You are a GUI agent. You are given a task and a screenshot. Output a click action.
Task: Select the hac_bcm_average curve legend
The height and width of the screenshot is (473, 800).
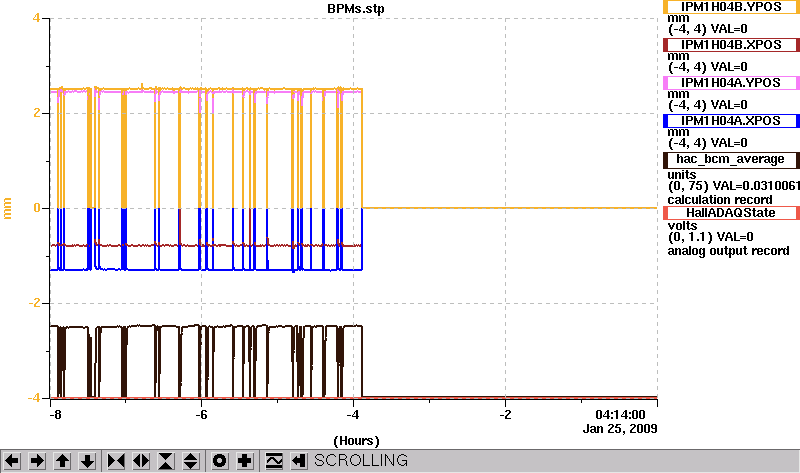click(x=731, y=160)
